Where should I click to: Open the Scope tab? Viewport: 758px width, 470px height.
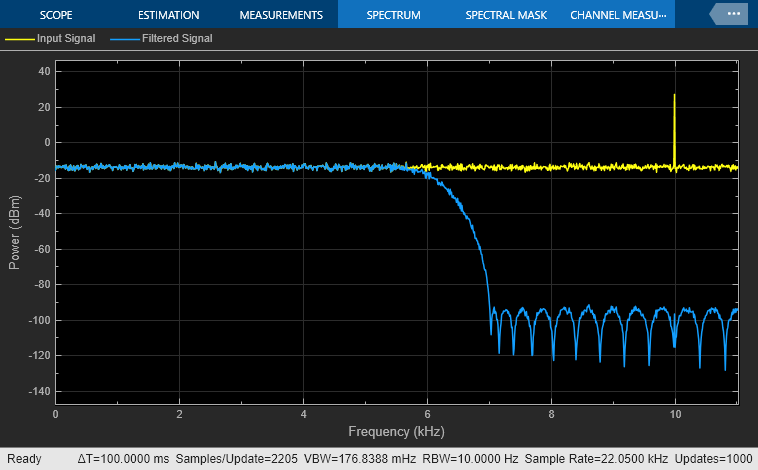56,15
